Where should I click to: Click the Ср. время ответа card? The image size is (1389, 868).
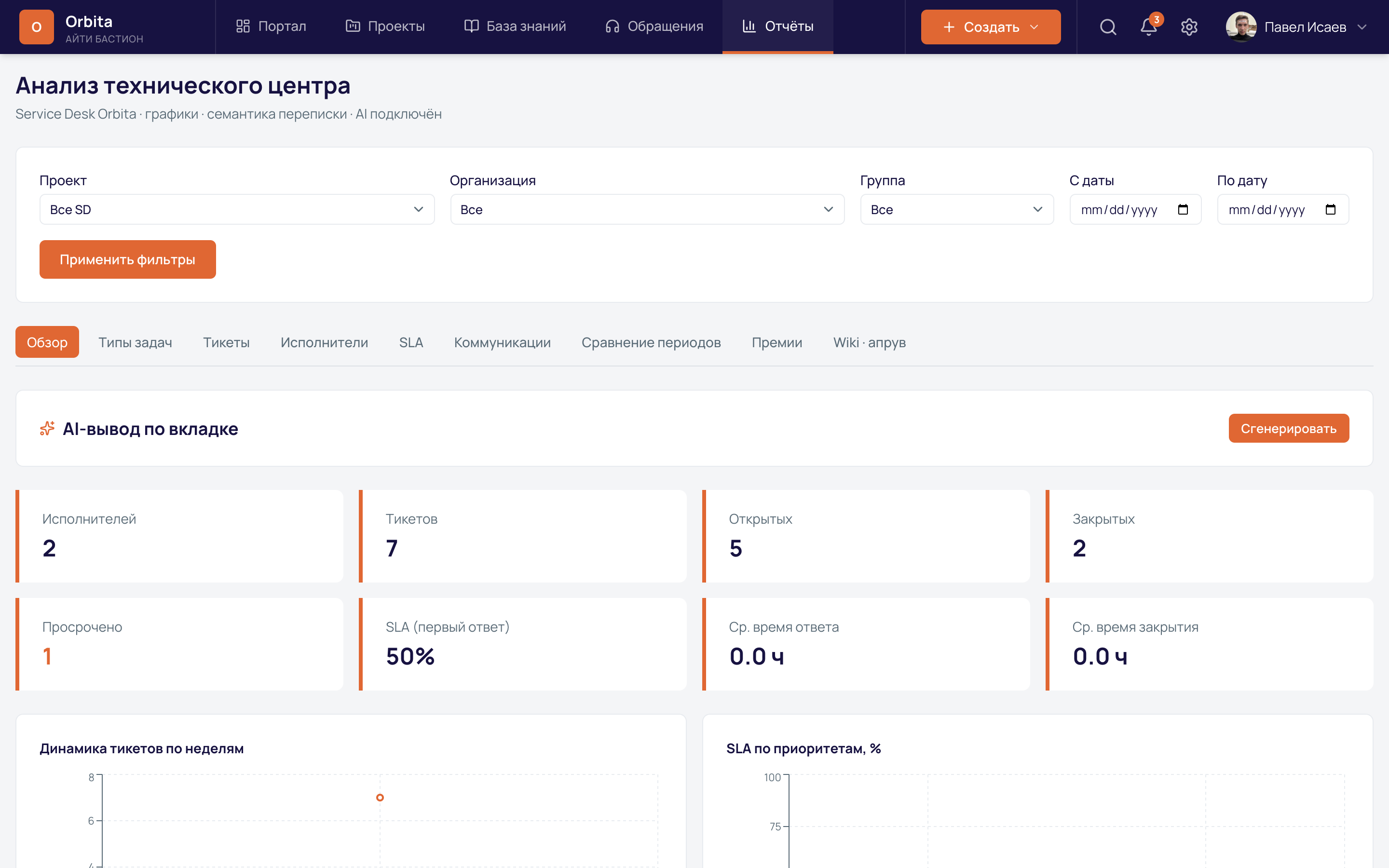pos(866,644)
